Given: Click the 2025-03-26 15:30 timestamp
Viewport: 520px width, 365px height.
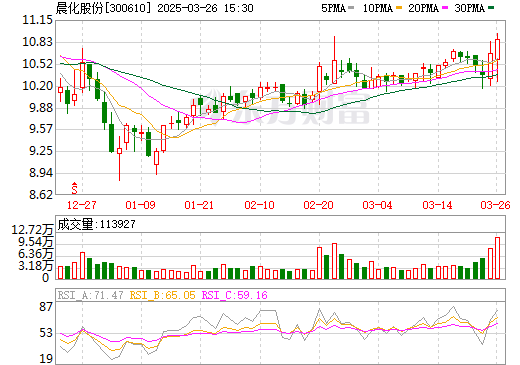Looking at the screenshot, I should [x=205, y=8].
